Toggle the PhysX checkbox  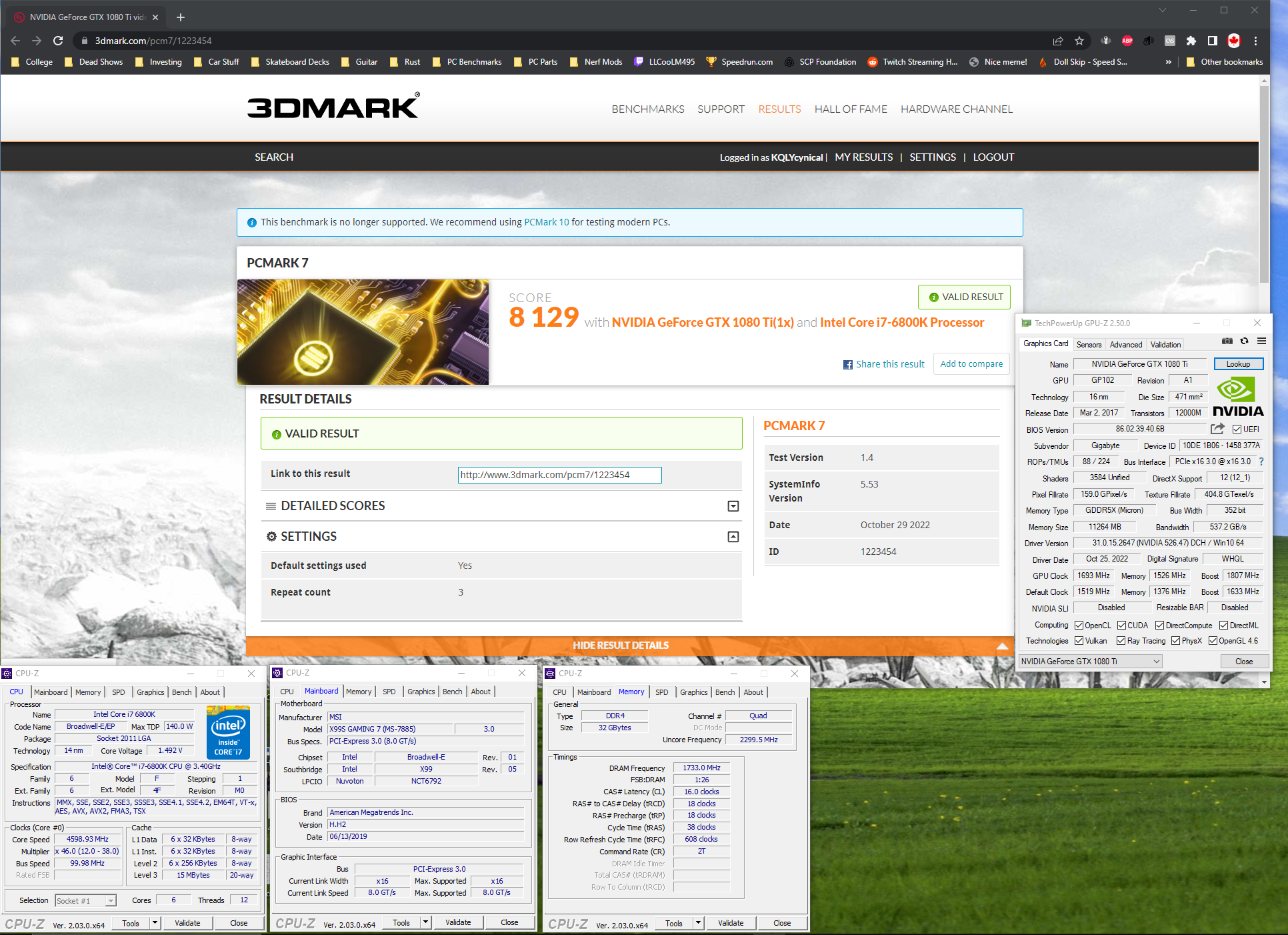pos(1175,641)
